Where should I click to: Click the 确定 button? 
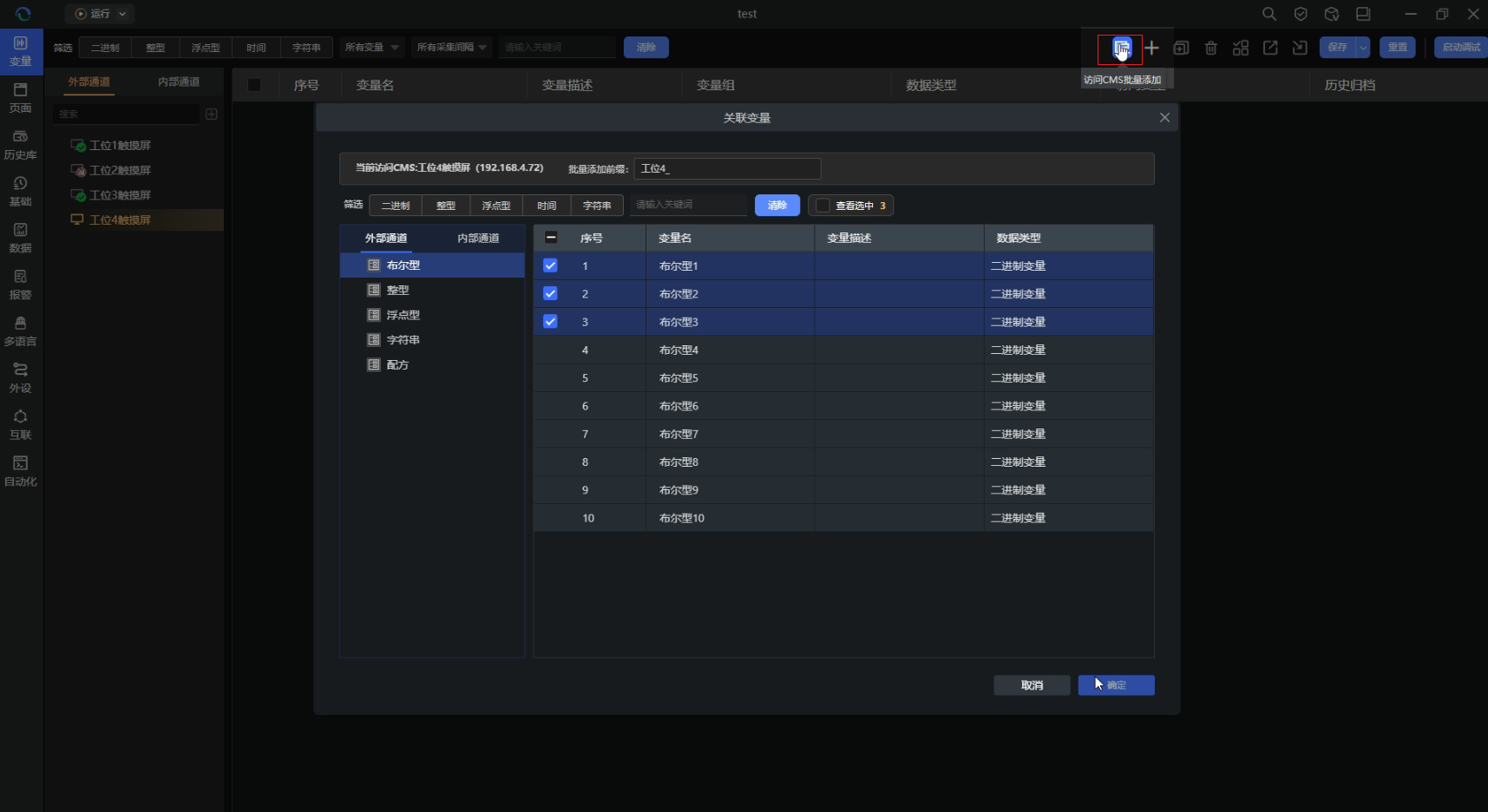(1116, 685)
